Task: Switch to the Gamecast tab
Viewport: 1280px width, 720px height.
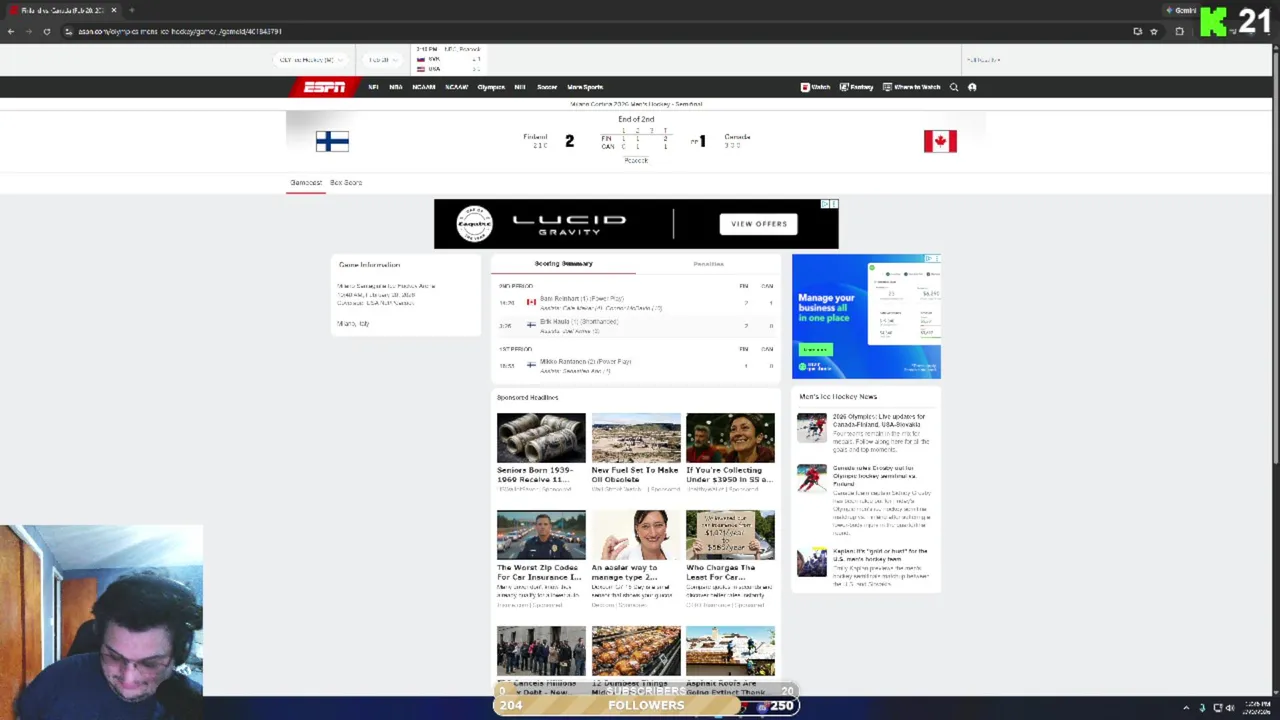Action: pyautogui.click(x=306, y=183)
